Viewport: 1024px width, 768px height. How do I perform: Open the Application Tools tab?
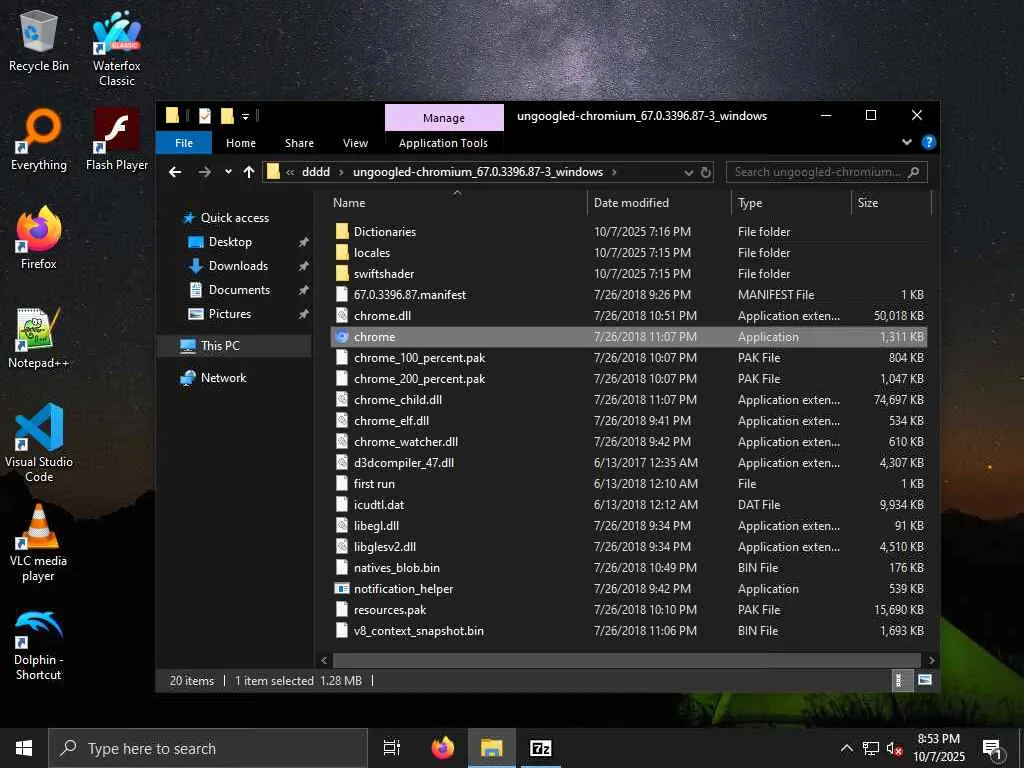point(443,143)
